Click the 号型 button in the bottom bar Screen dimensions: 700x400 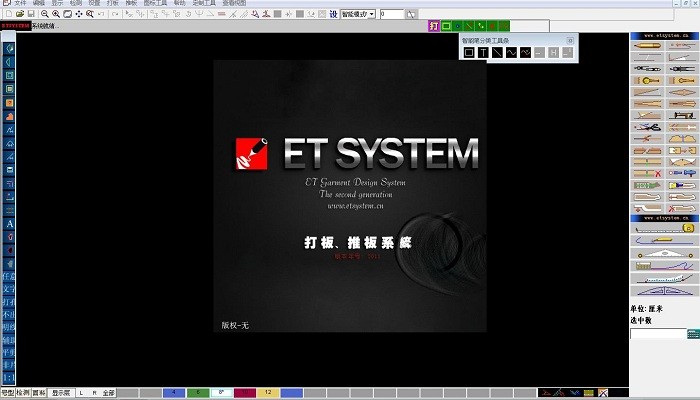(x=8, y=393)
